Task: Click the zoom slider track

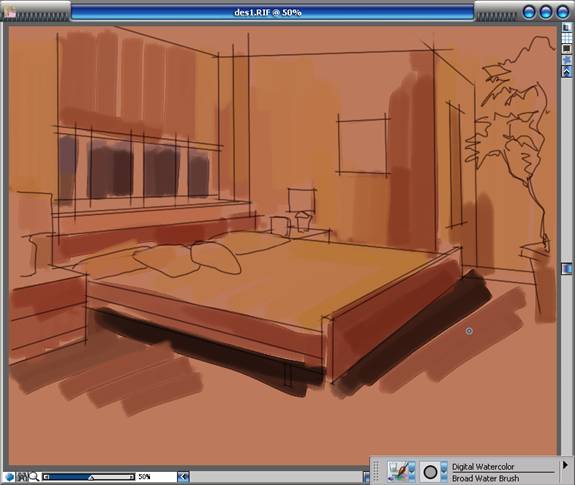Action: [x=88, y=477]
